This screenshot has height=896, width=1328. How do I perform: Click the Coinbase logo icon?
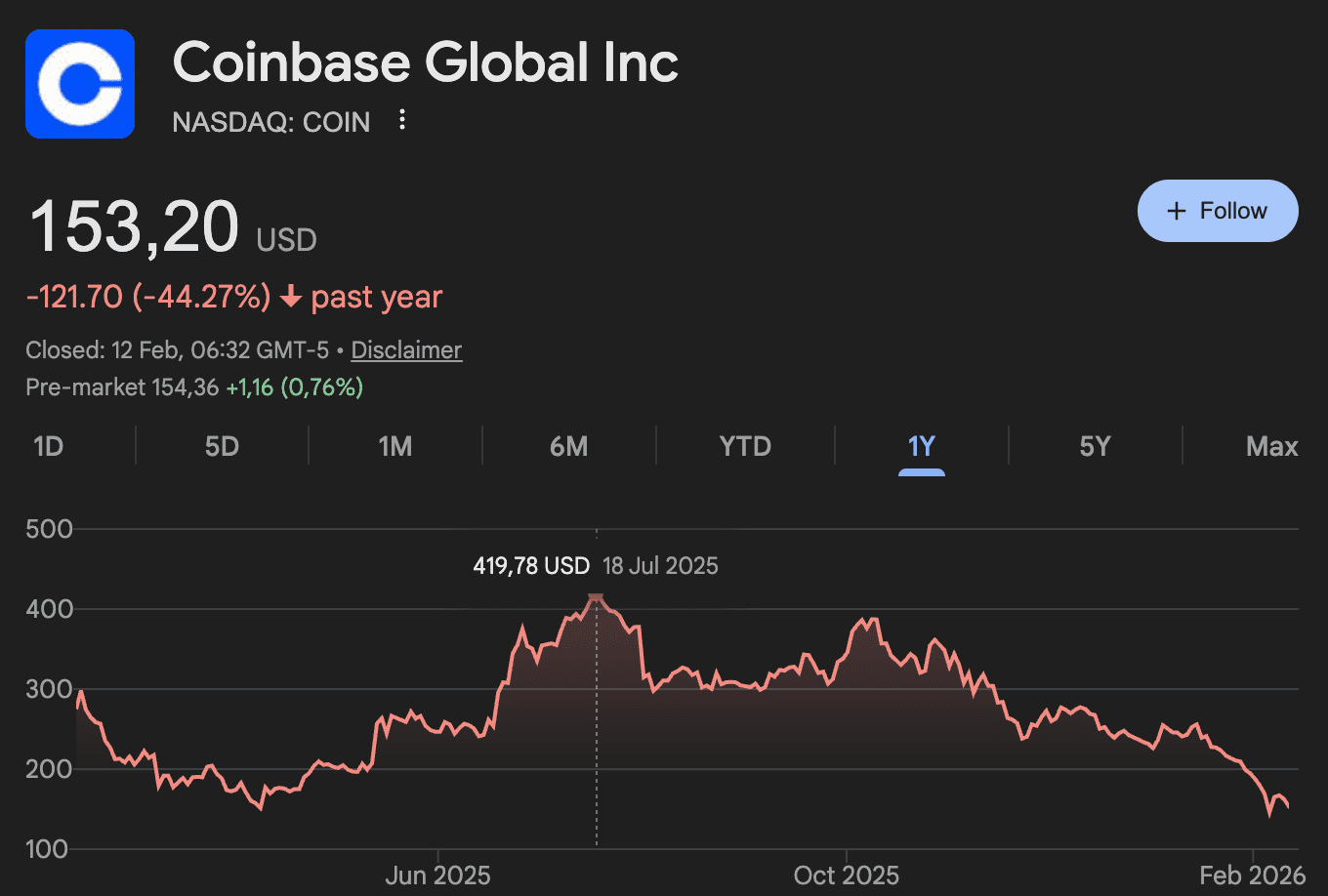click(80, 83)
